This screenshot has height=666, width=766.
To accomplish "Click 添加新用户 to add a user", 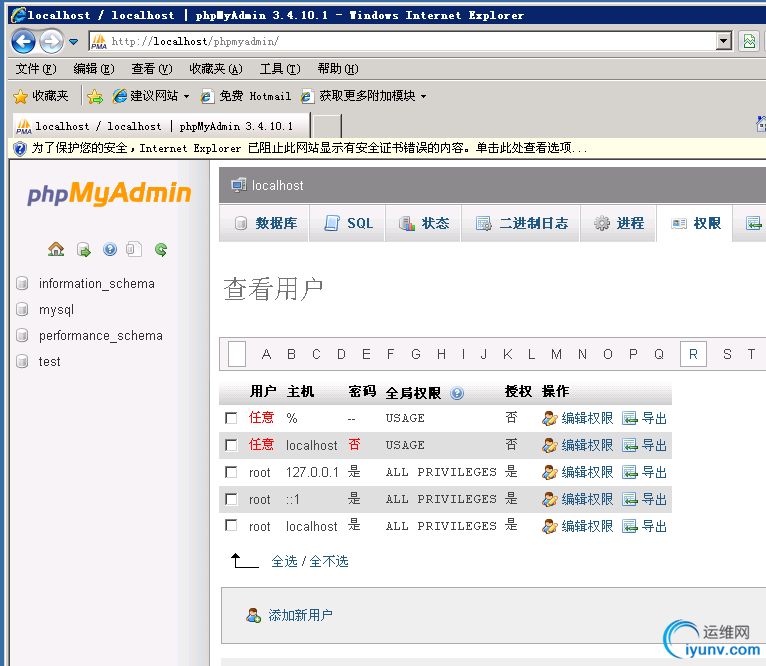I will tap(290, 615).
